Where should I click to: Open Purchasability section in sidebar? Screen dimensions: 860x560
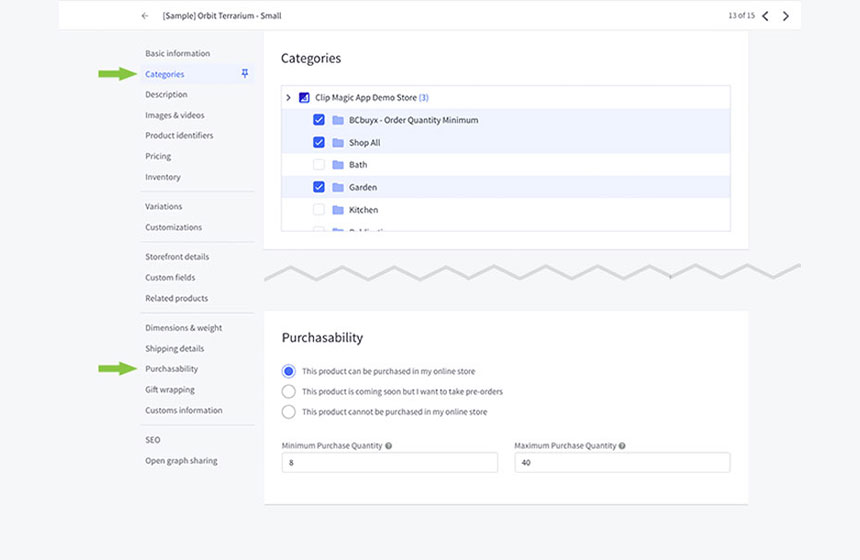click(x=171, y=369)
